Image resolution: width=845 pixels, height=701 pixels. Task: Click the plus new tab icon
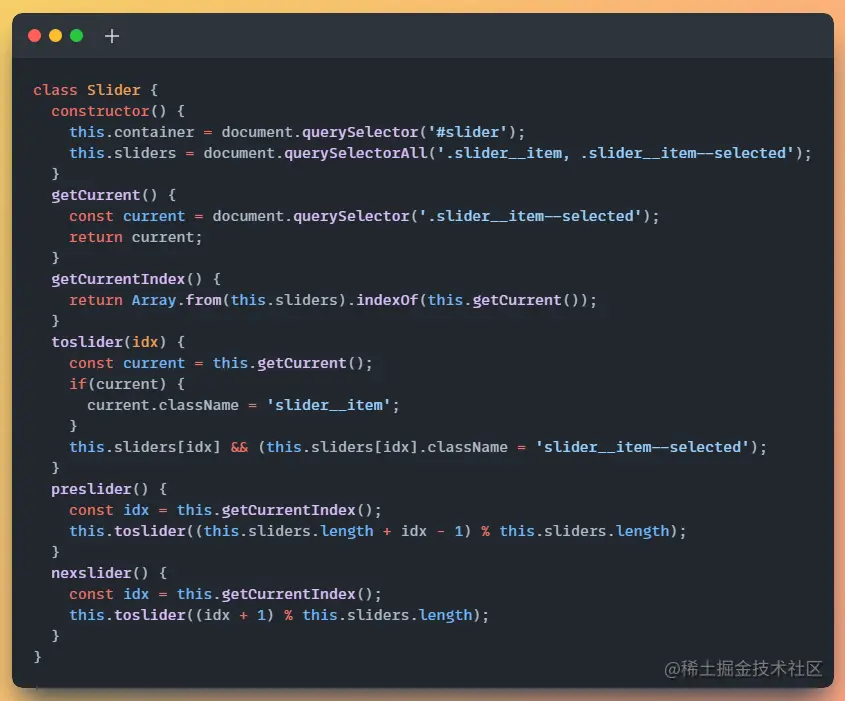112,36
